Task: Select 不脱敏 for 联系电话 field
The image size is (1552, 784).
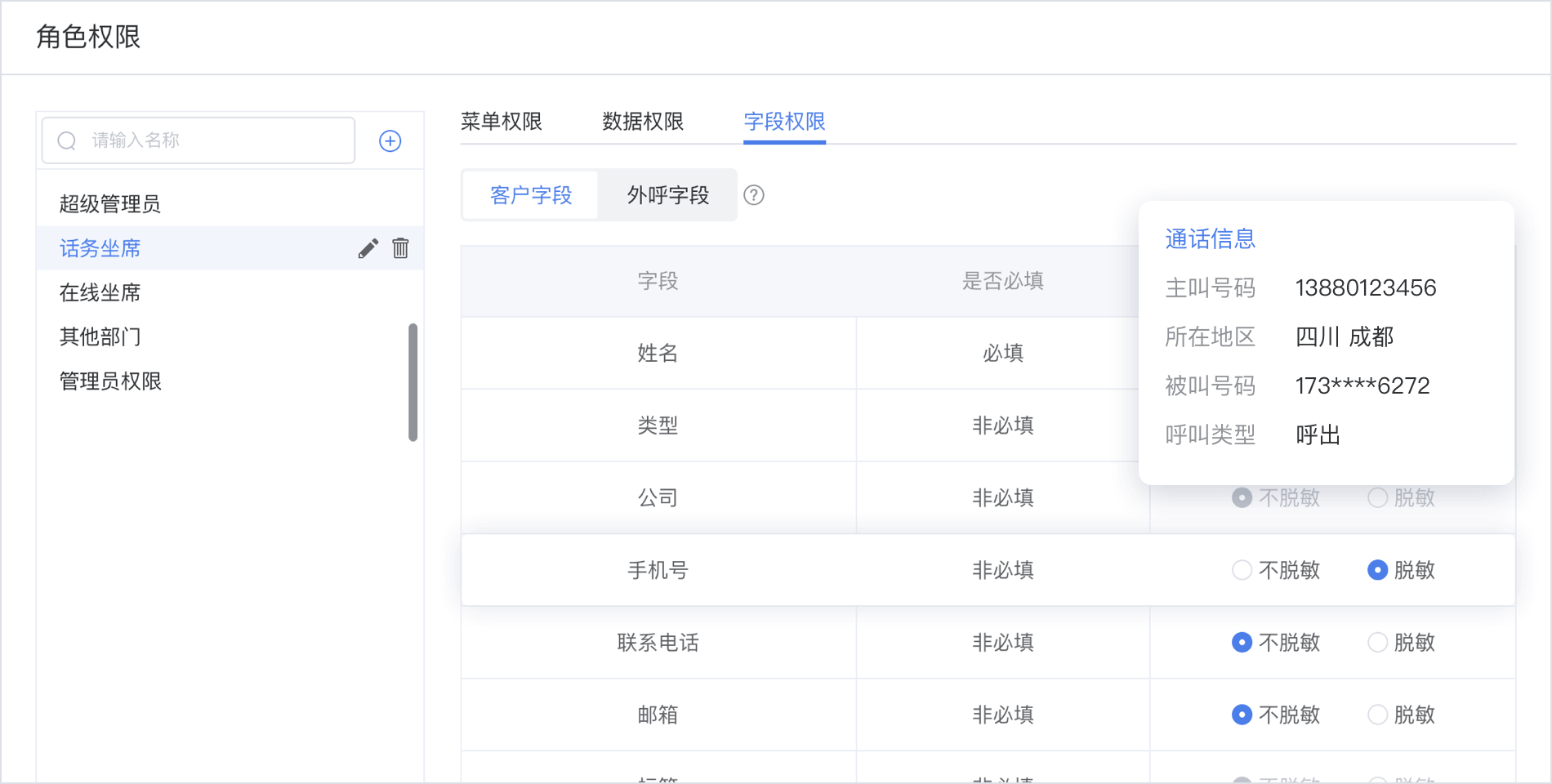Action: 1242,643
